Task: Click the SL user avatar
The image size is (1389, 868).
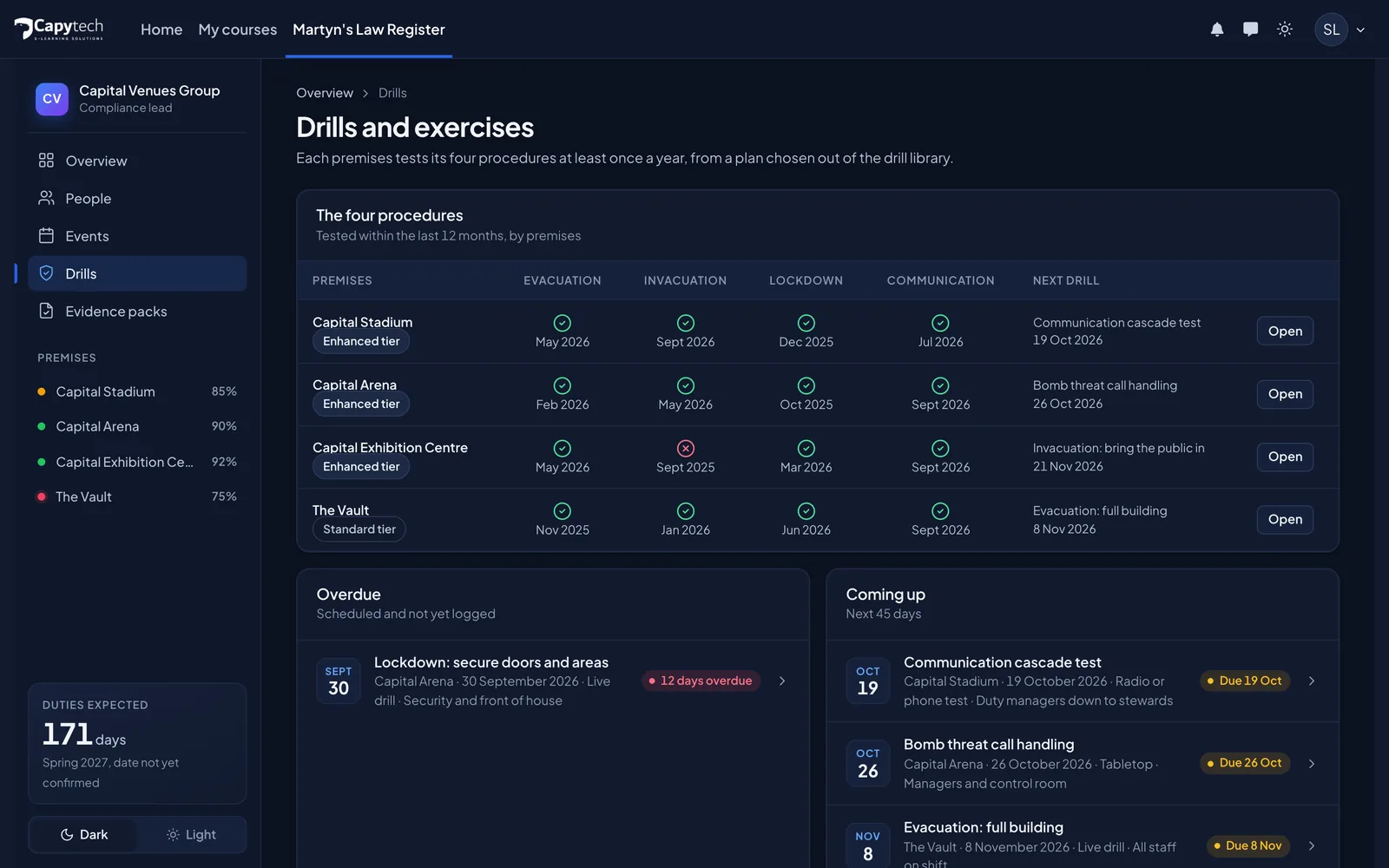Action: point(1331,30)
